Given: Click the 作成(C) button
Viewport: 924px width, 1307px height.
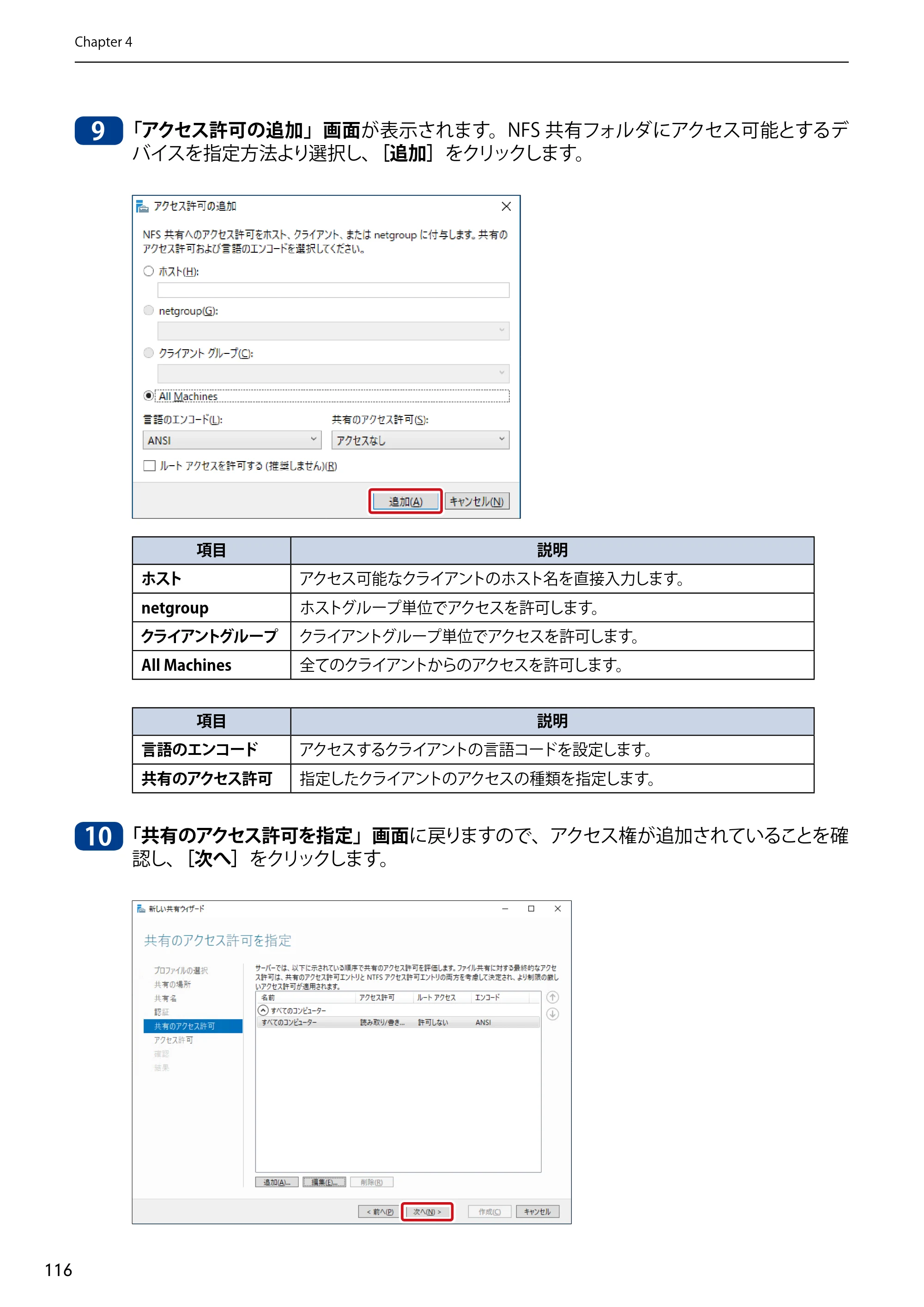Looking at the screenshot, I should pyautogui.click(x=489, y=1212).
